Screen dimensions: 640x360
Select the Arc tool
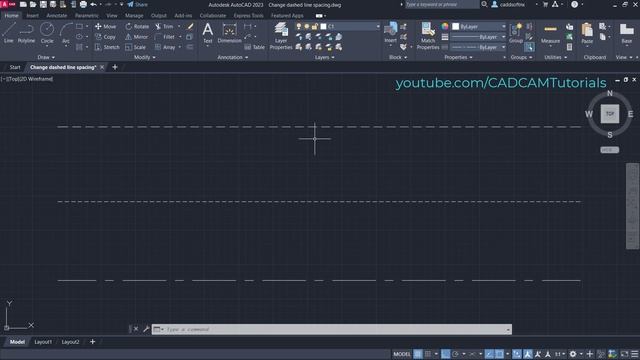pyautogui.click(x=66, y=33)
